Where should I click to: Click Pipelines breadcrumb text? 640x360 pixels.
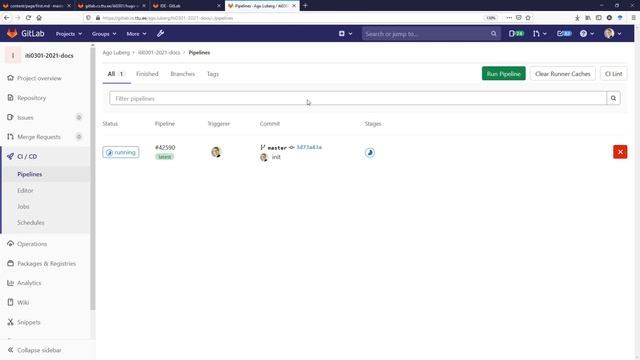[199, 53]
